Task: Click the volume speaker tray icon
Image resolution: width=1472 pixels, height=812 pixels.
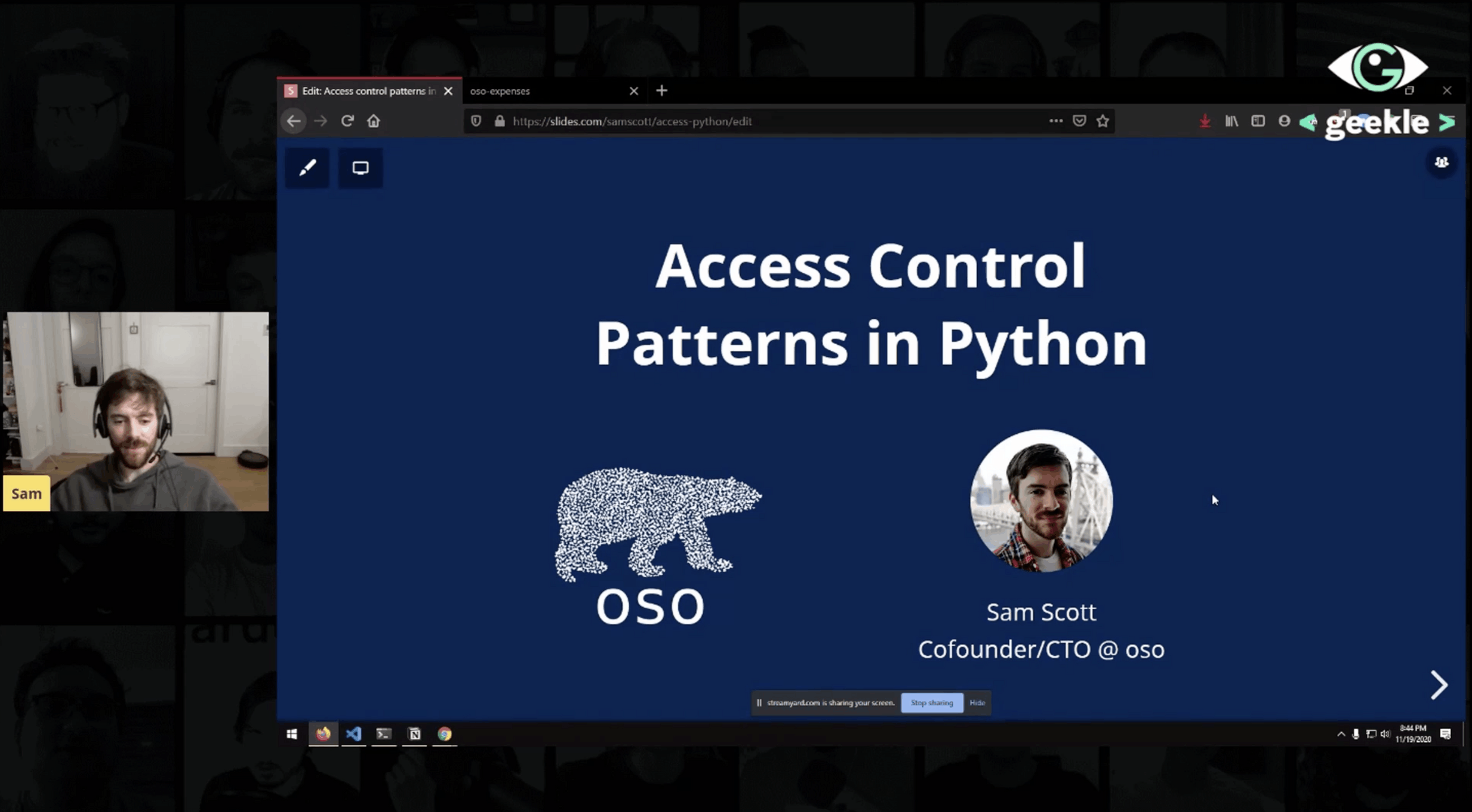Action: coord(1385,734)
